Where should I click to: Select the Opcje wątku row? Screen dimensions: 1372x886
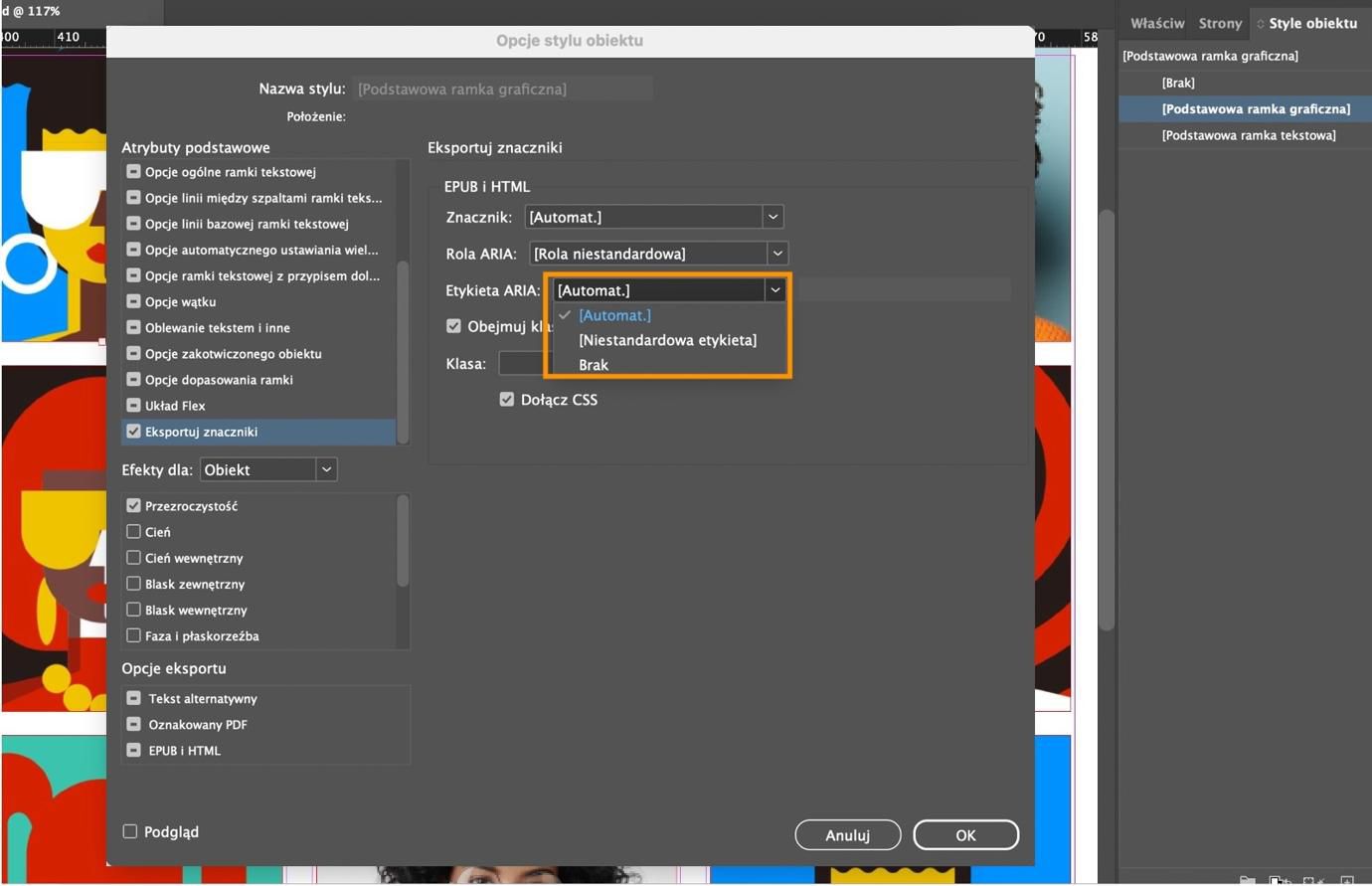click(258, 301)
